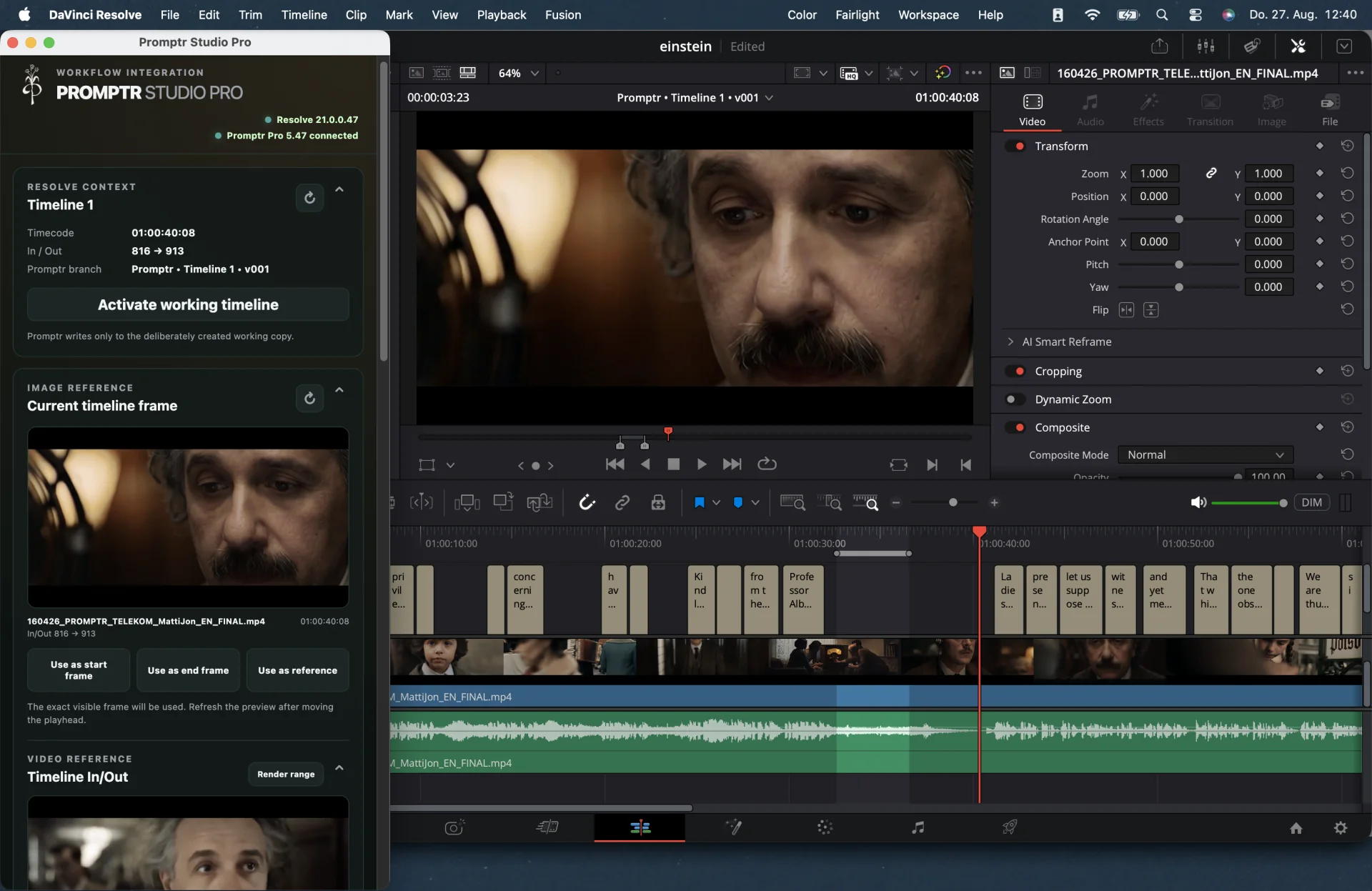Screen dimensions: 1372x891
Task: Toggle loop playback
Action: tap(767, 464)
